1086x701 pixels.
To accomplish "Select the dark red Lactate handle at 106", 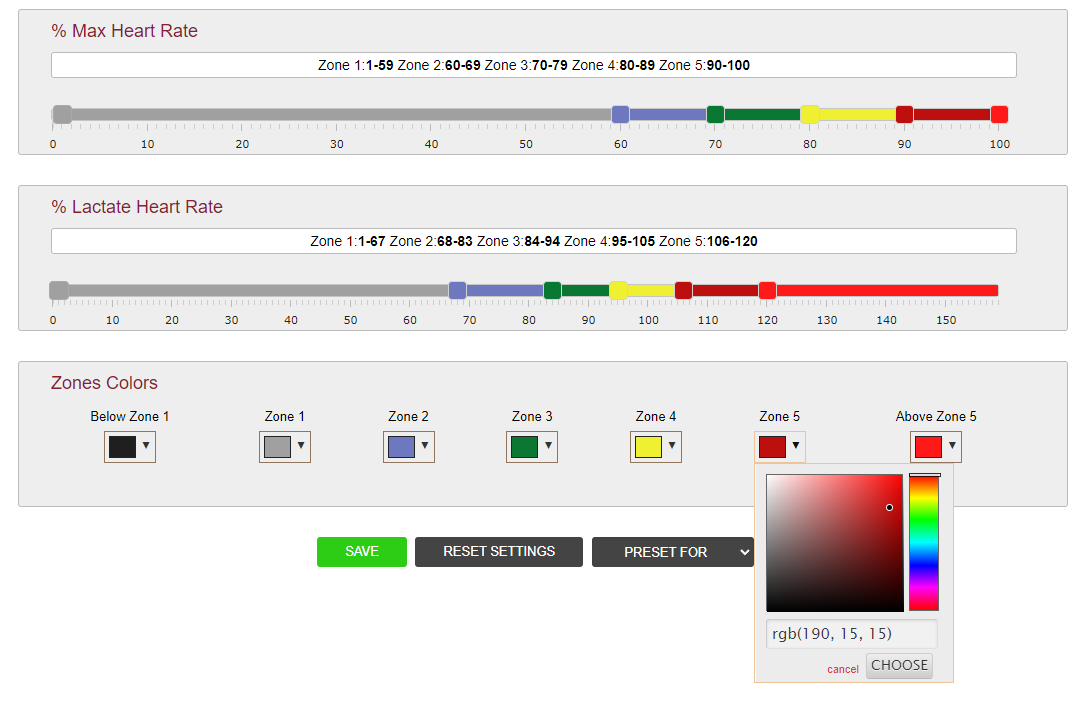I will [x=684, y=290].
